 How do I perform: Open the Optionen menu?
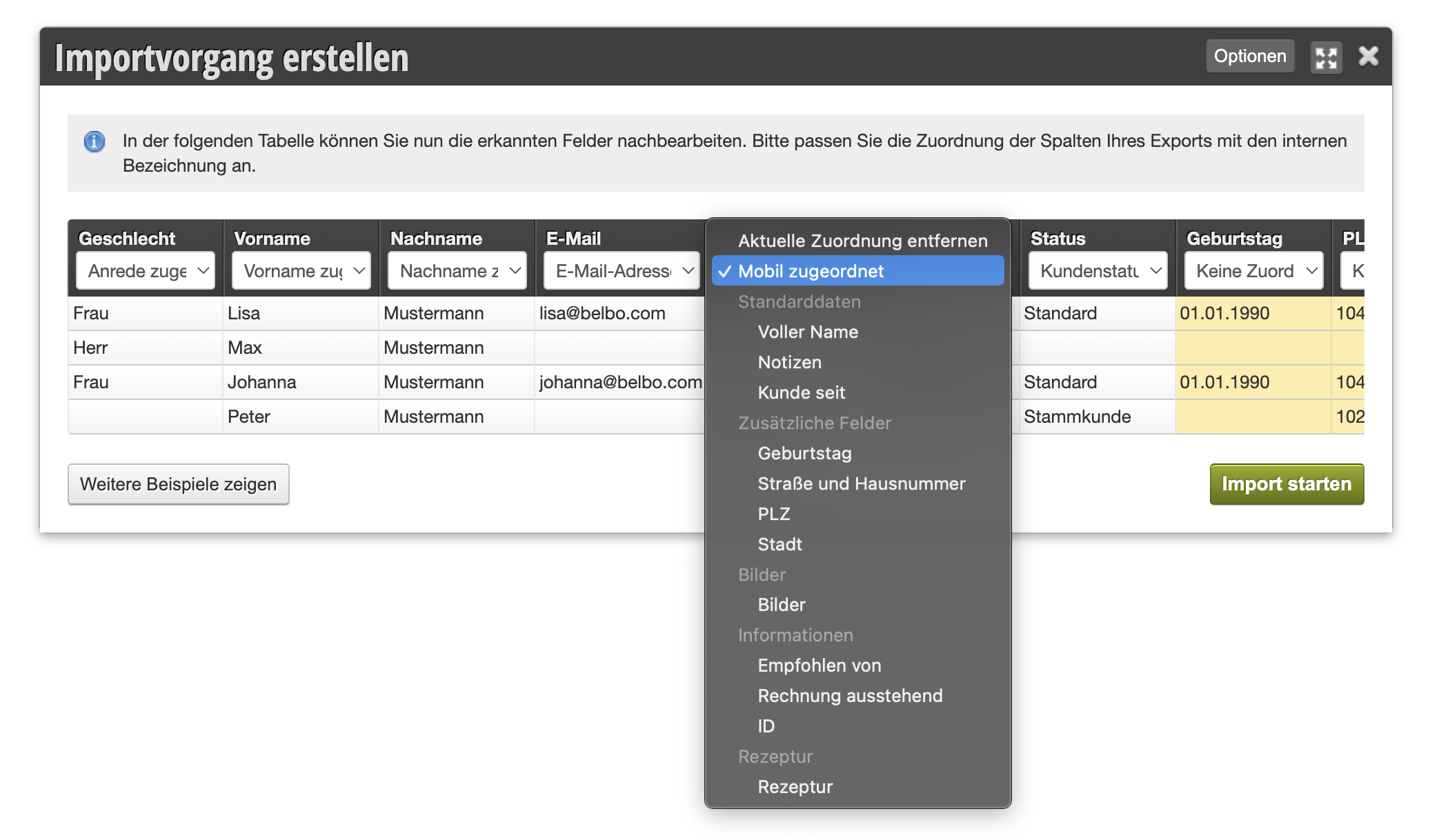(1250, 56)
